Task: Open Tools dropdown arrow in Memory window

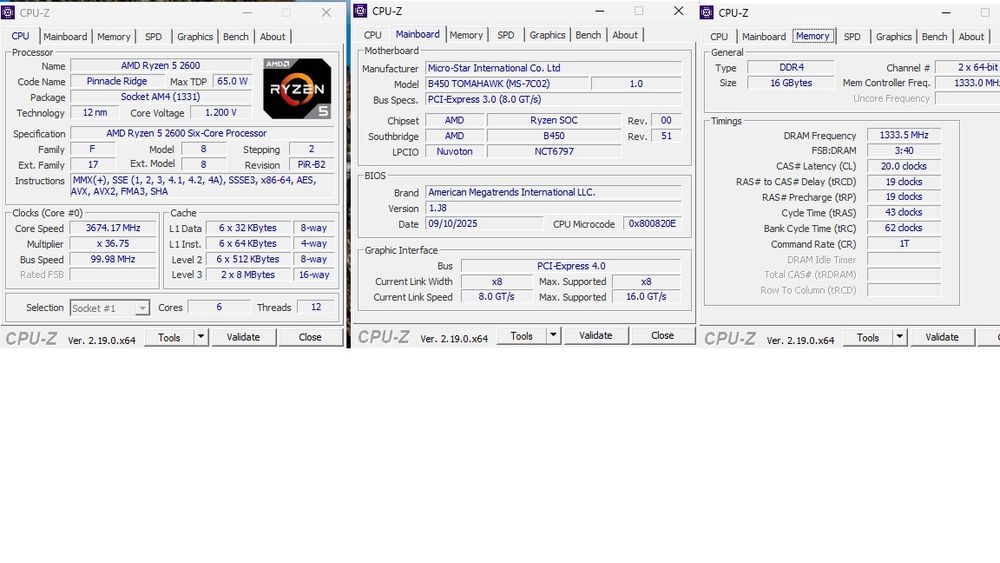Action: tap(899, 337)
